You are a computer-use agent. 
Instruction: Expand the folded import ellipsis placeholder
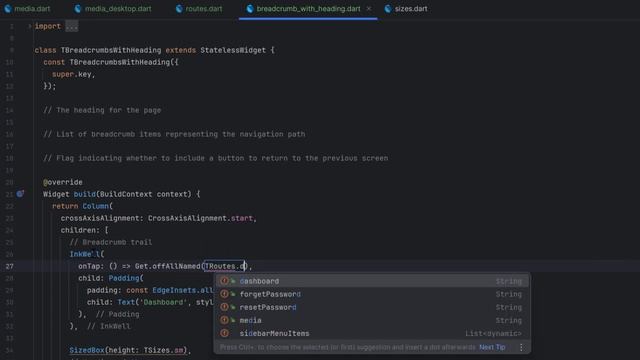72,26
